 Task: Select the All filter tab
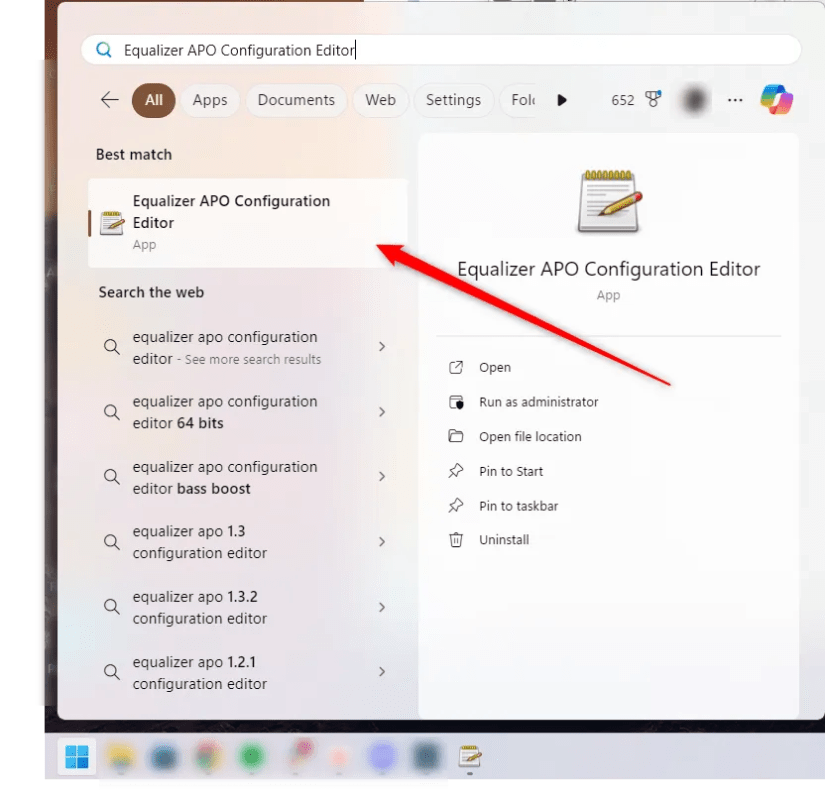tap(154, 100)
